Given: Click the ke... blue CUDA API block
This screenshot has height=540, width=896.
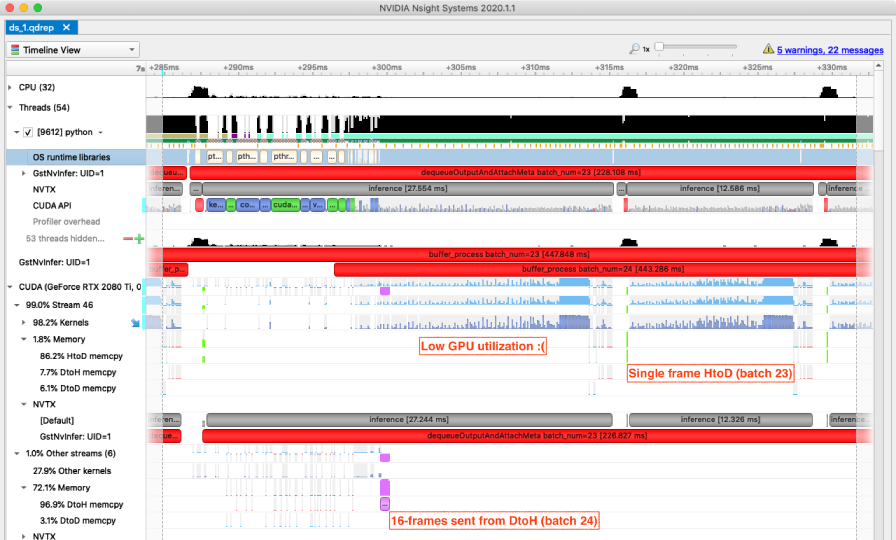Looking at the screenshot, I should point(215,205).
